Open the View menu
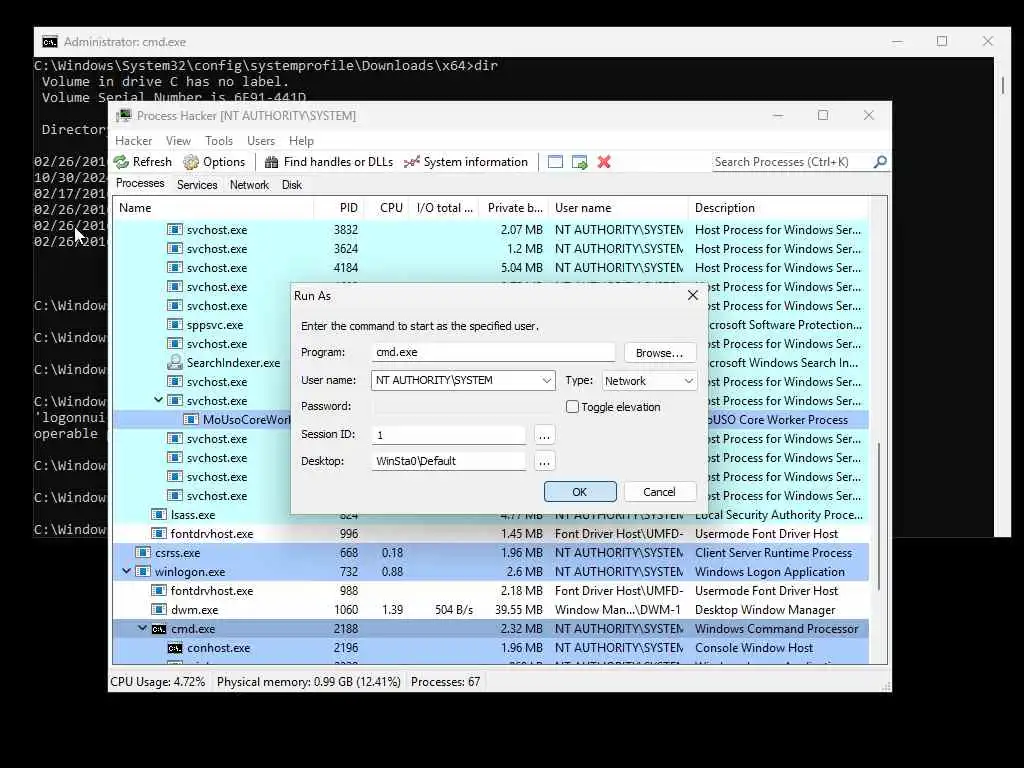Viewport: 1024px width, 768px height. pyautogui.click(x=178, y=141)
